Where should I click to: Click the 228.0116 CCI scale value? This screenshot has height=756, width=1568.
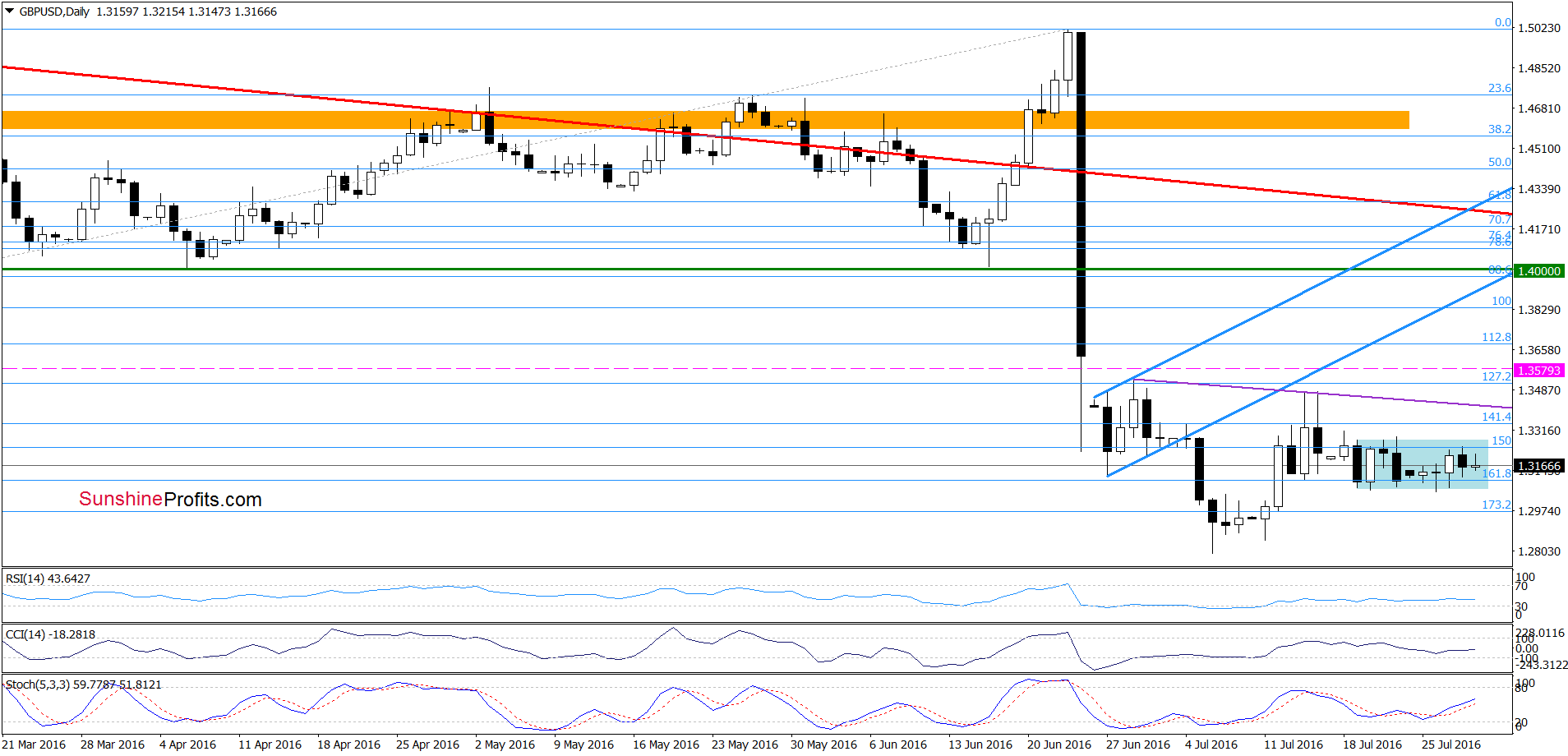1541,633
